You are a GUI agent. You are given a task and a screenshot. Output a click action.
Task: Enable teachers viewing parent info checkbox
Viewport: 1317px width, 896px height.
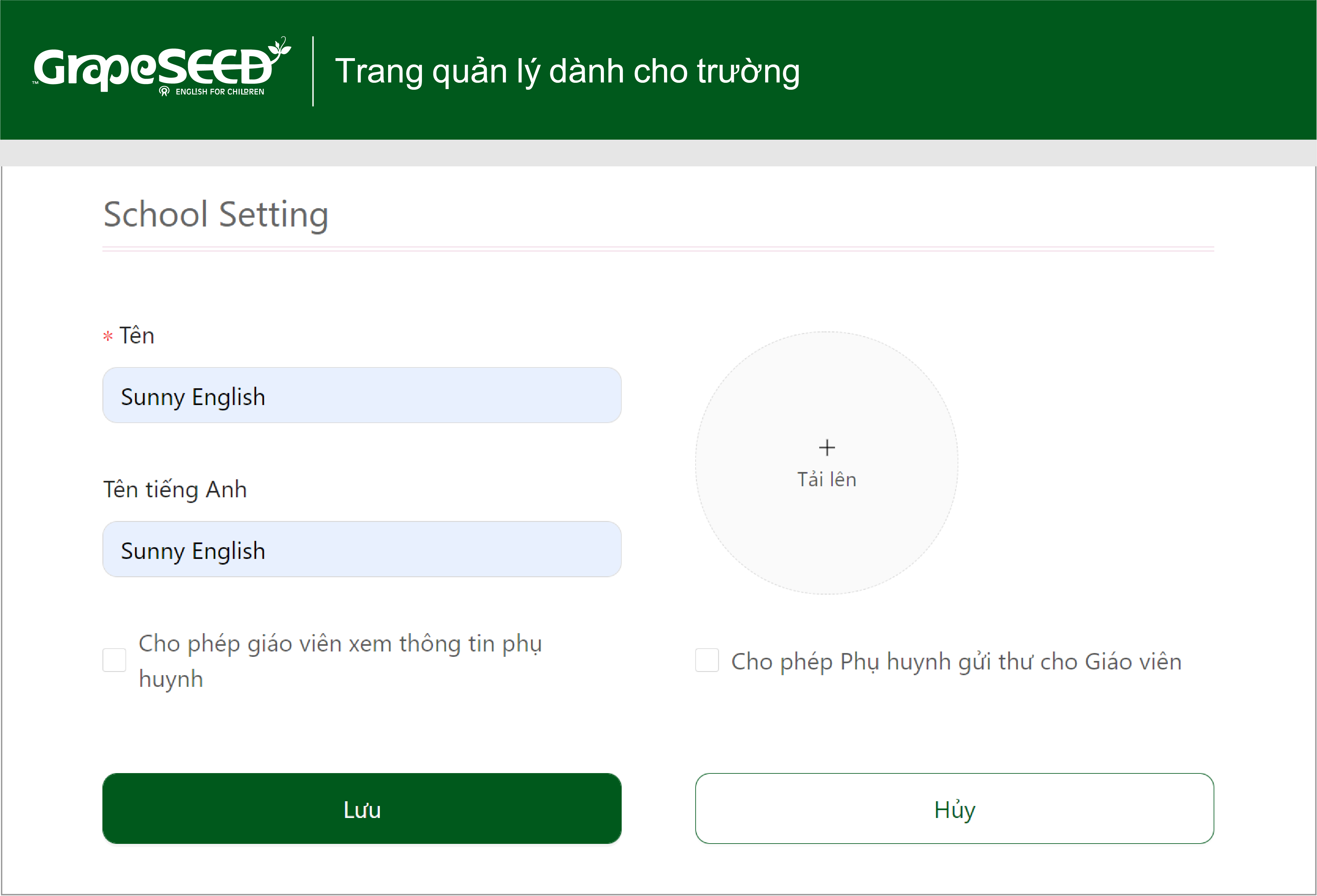tap(114, 660)
